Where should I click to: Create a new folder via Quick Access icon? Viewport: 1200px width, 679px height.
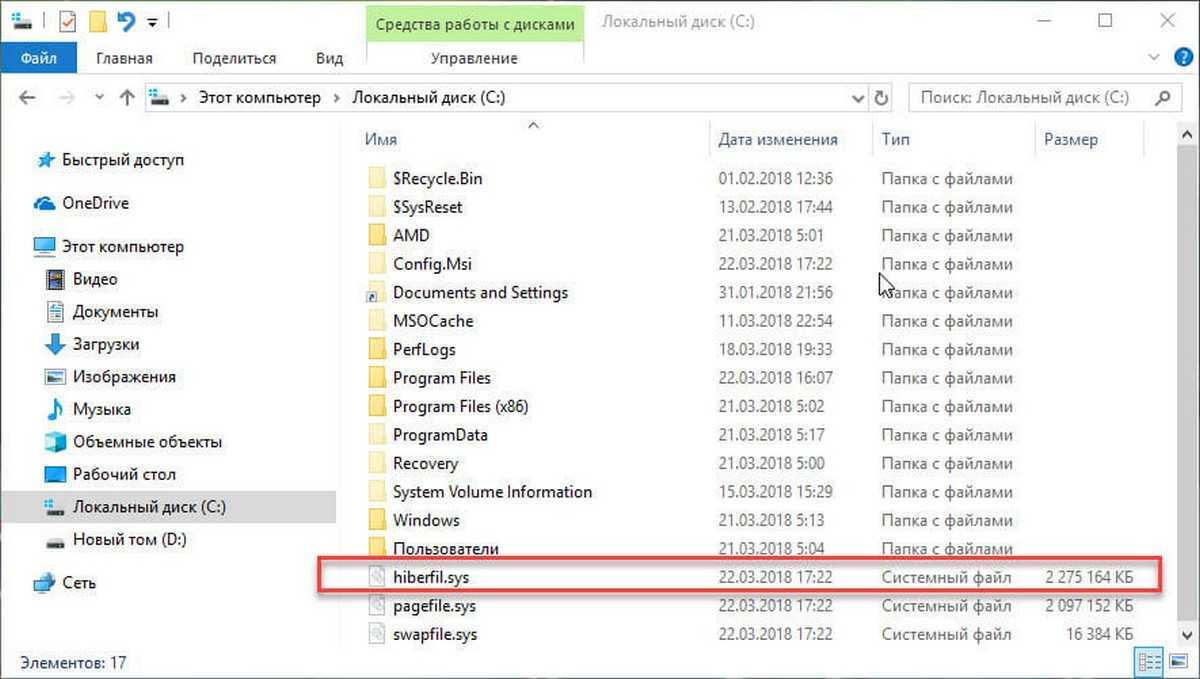[97, 20]
